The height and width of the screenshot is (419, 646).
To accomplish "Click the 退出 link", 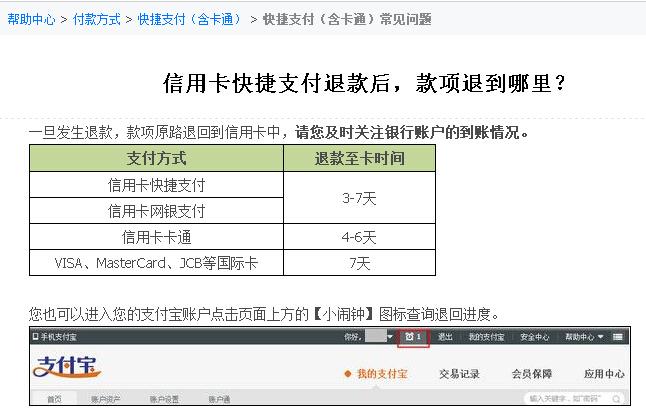I will pos(445,337).
